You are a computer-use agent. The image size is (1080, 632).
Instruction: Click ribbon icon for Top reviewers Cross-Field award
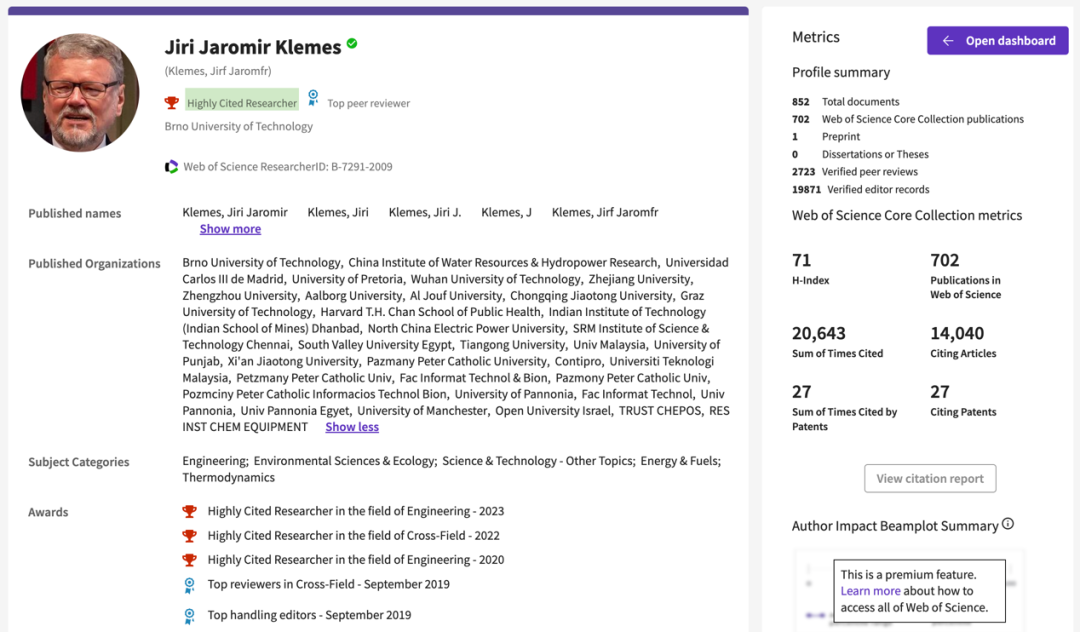click(x=189, y=585)
